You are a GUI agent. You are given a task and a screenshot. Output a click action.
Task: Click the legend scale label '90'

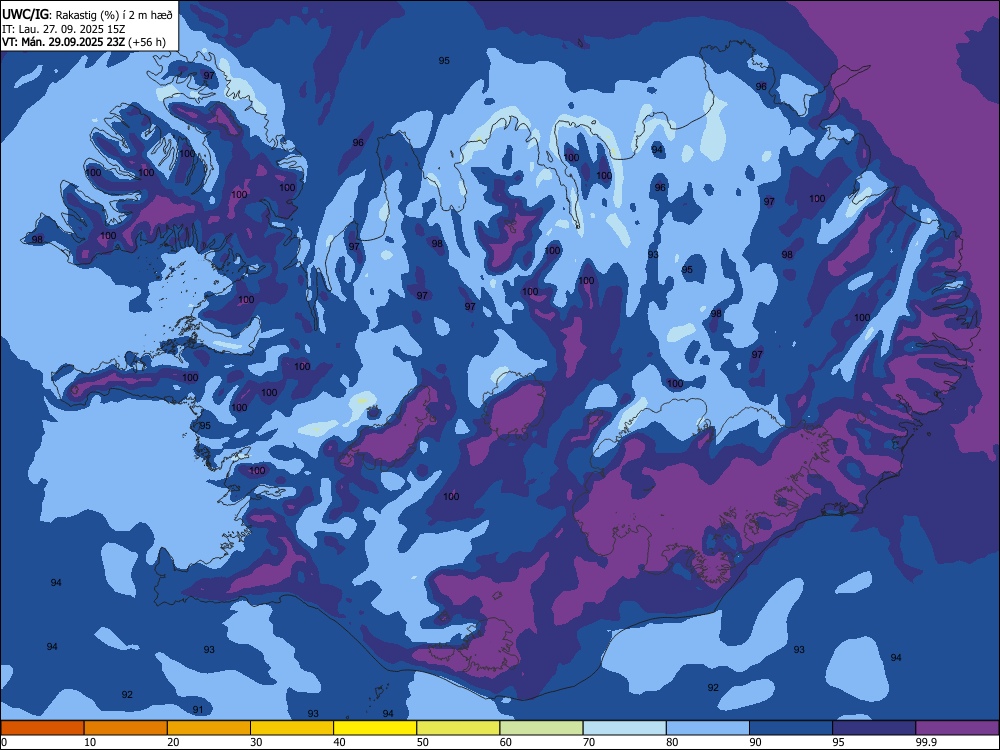tap(755, 742)
